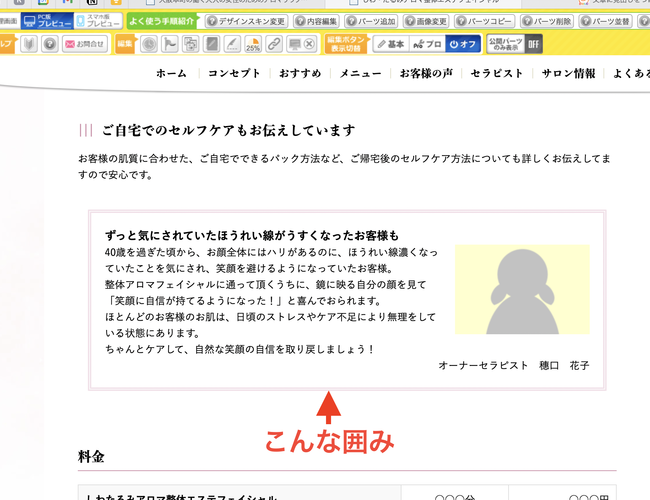This screenshot has width=650, height=500.
Task: Click the beginner mark help icon
Action: [28, 44]
